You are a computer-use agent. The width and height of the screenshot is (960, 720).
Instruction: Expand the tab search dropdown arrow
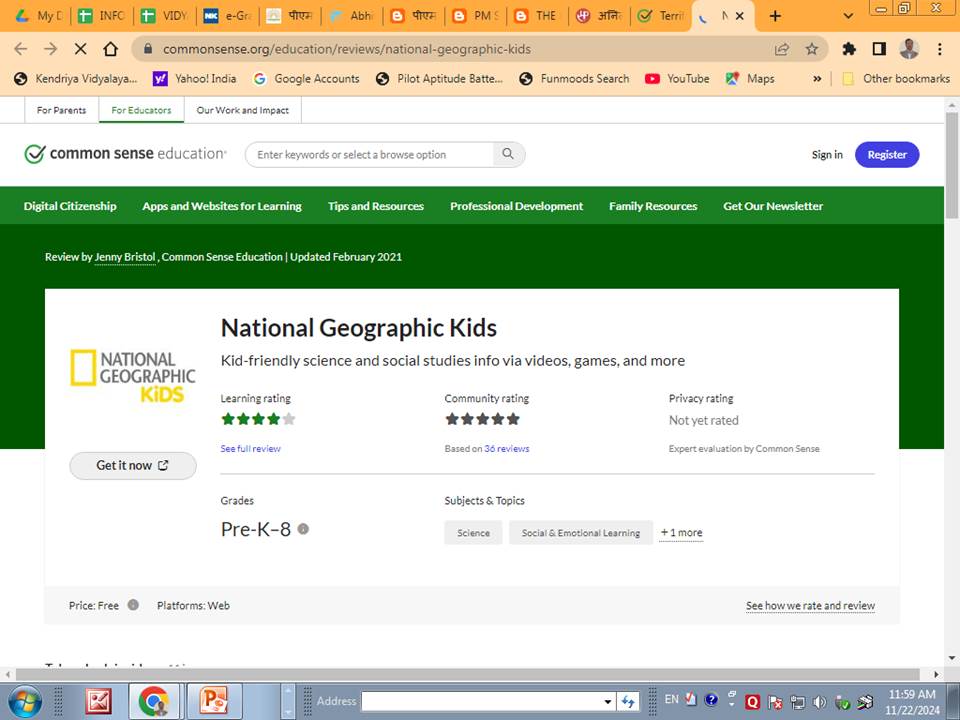[x=848, y=16]
